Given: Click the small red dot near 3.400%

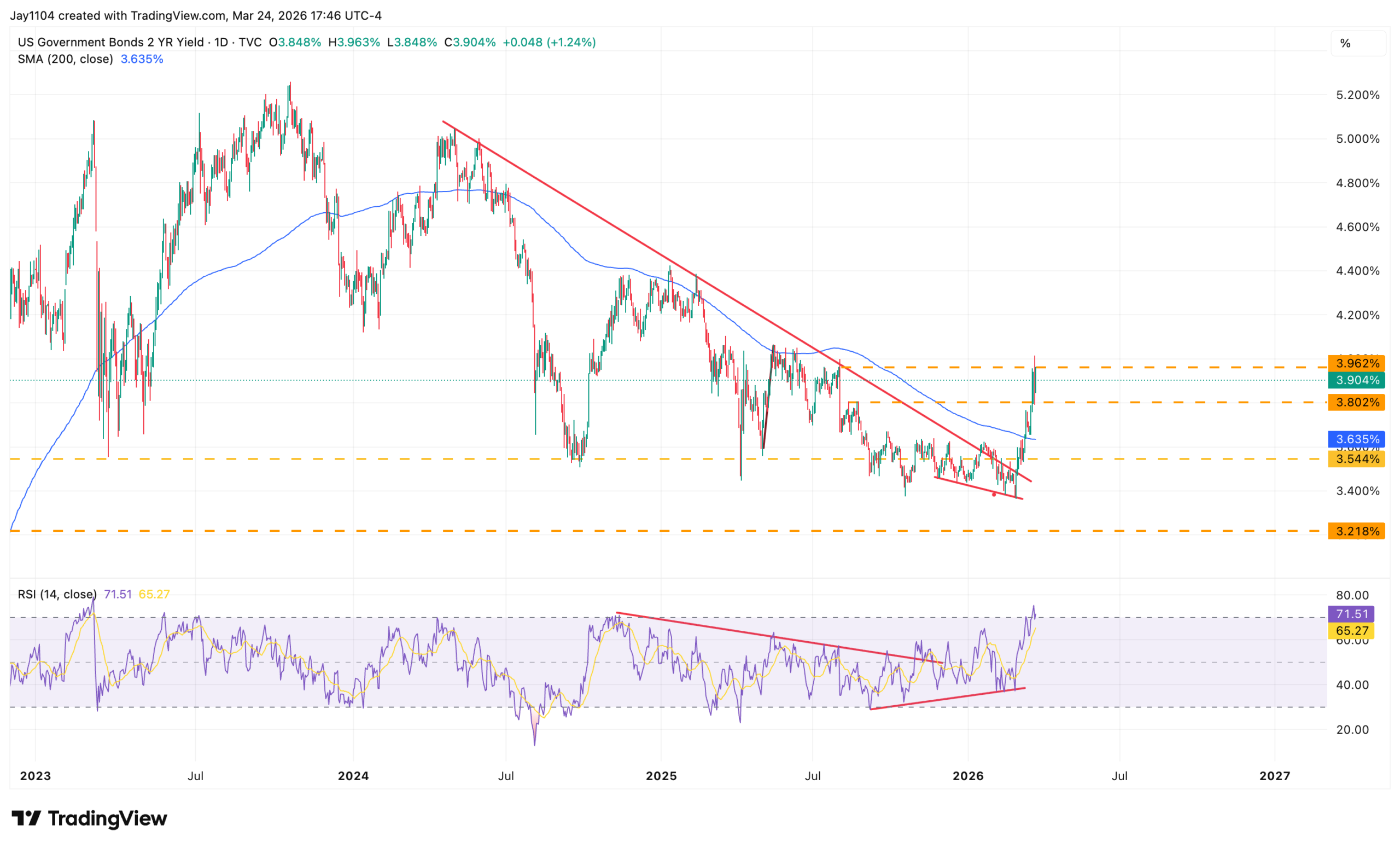Looking at the screenshot, I should (x=994, y=495).
